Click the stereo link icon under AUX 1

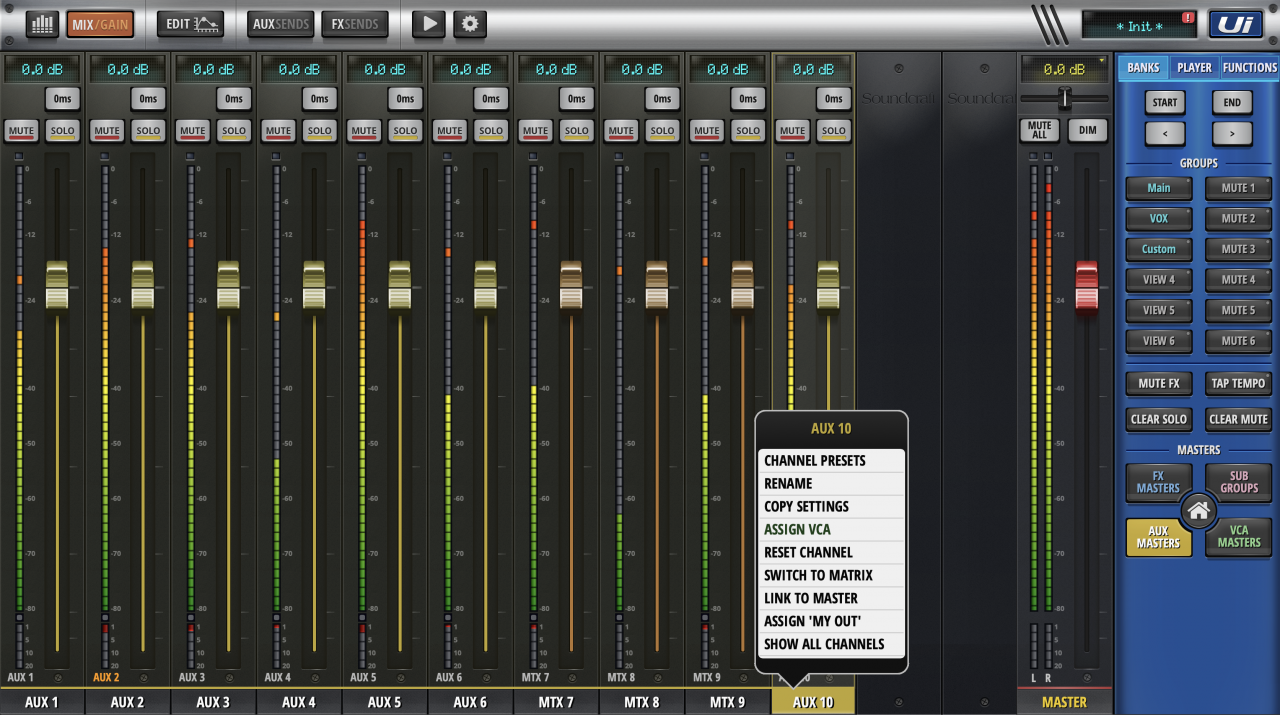tap(59, 677)
